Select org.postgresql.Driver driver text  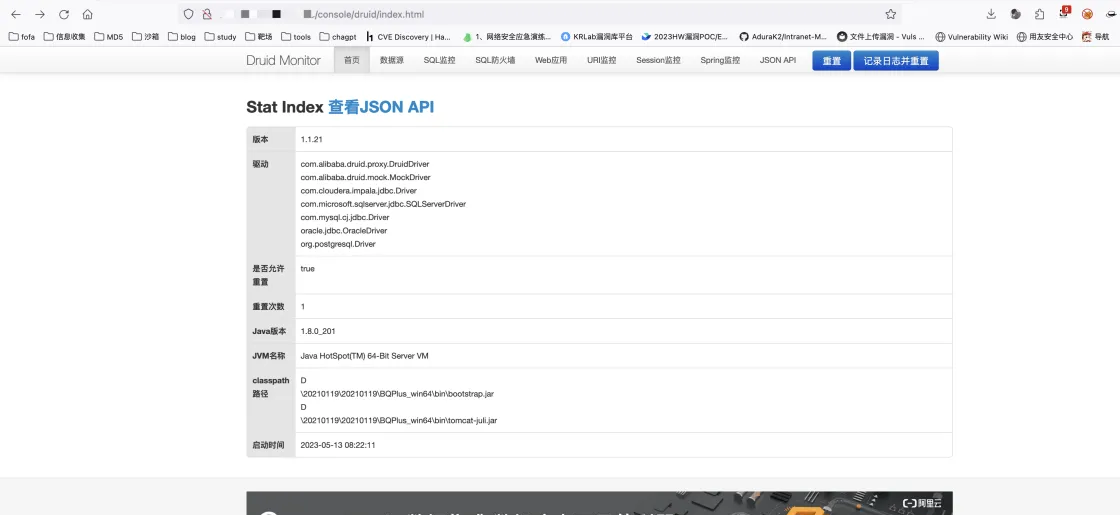click(338, 244)
